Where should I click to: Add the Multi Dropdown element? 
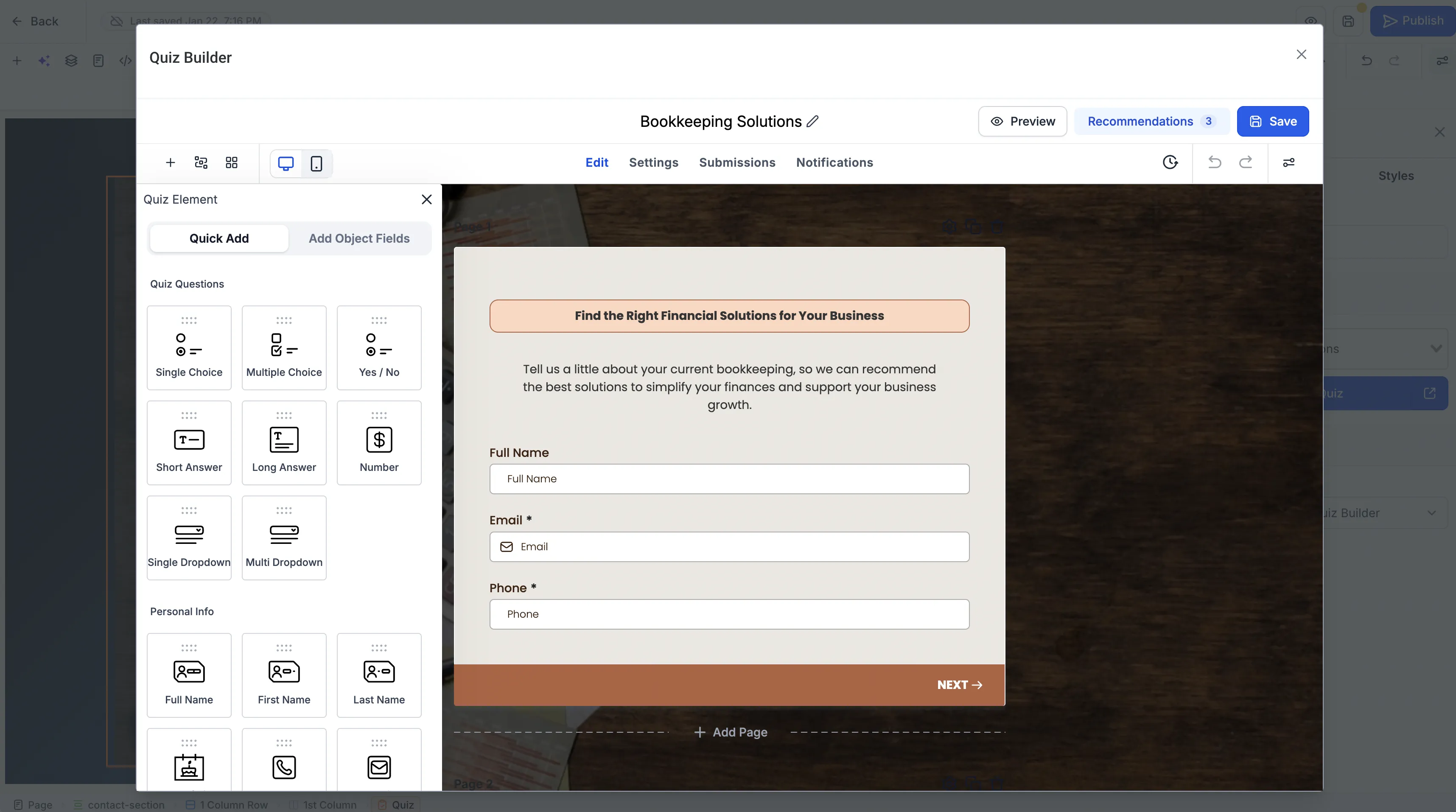pos(284,538)
